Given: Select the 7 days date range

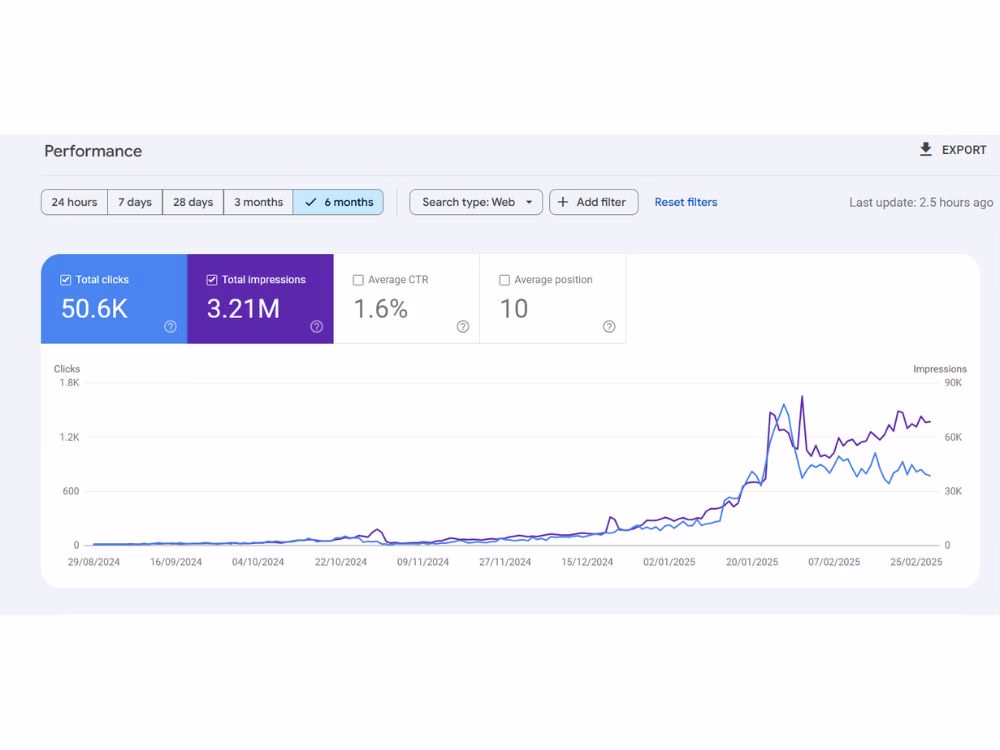Looking at the screenshot, I should (135, 202).
